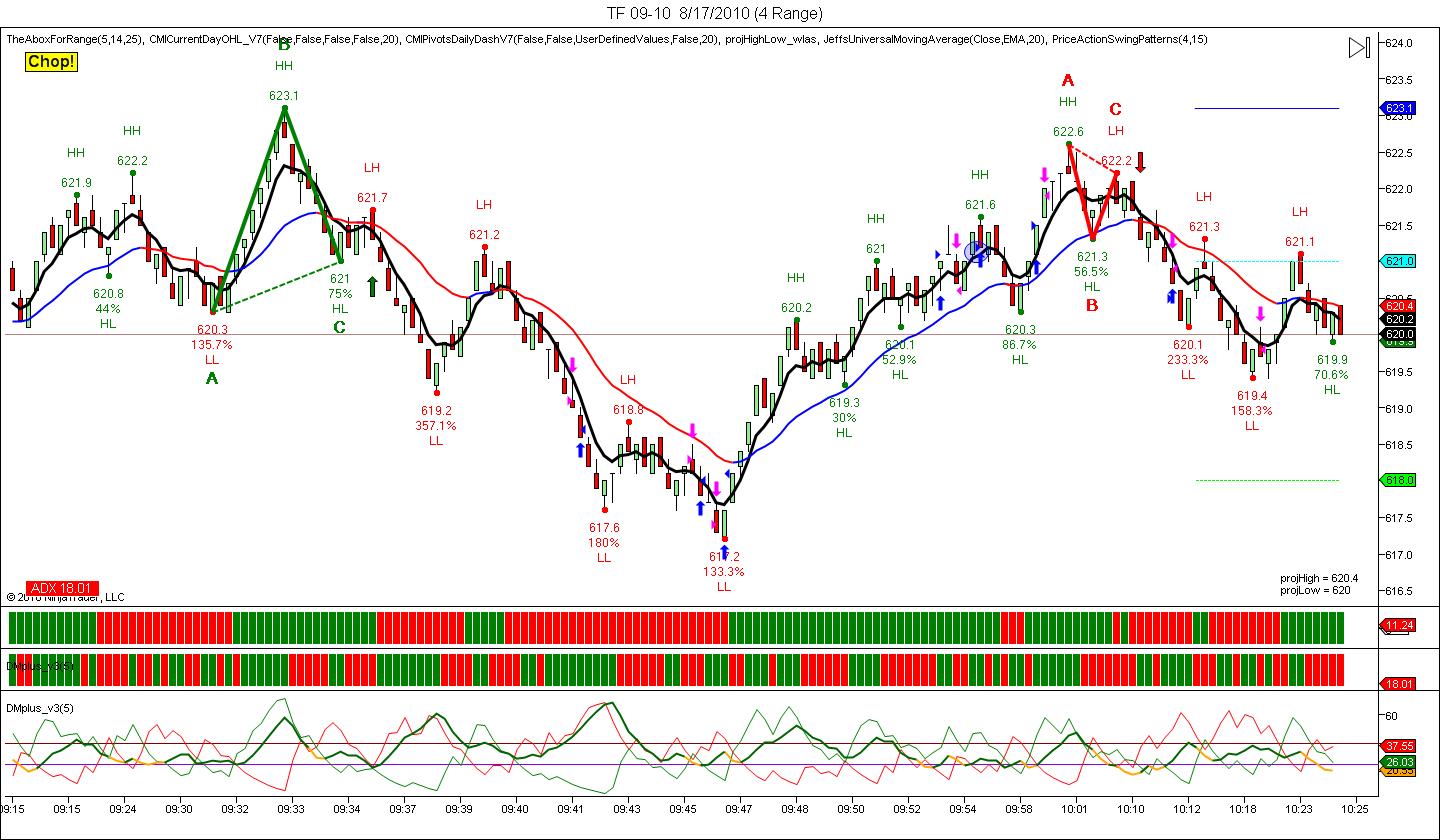Click the 619.4 158.3% LL swing label
Viewport: 1440px width, 840px height.
(x=1252, y=410)
